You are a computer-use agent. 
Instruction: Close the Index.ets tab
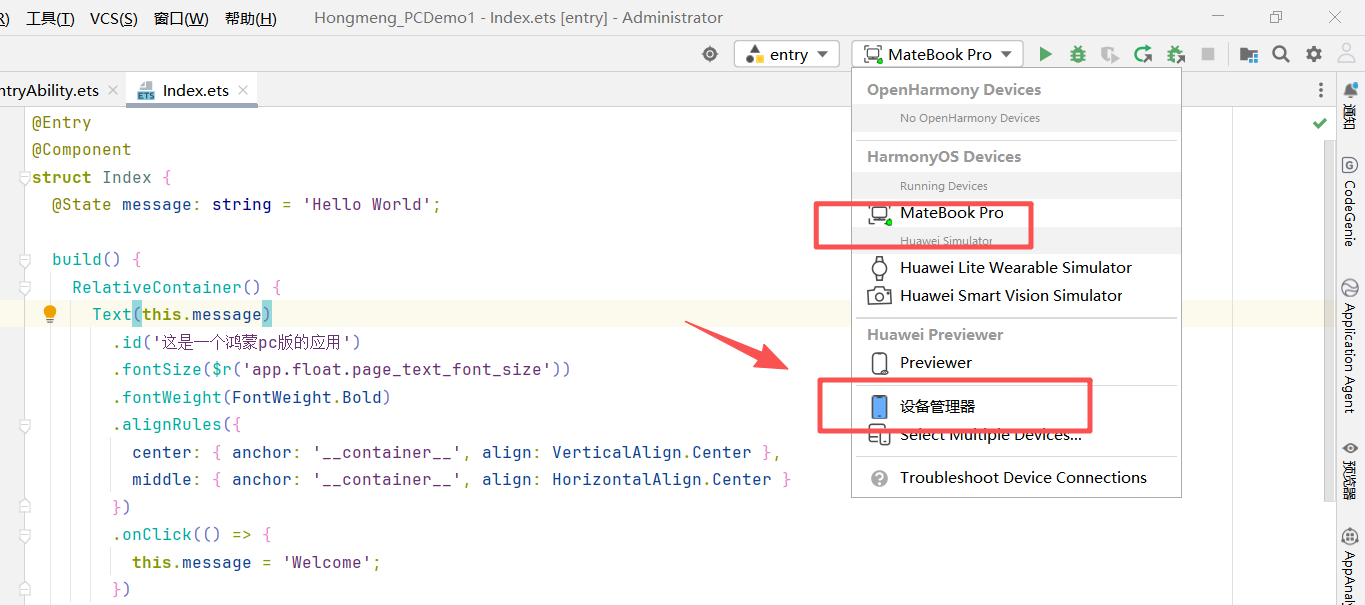click(x=243, y=90)
